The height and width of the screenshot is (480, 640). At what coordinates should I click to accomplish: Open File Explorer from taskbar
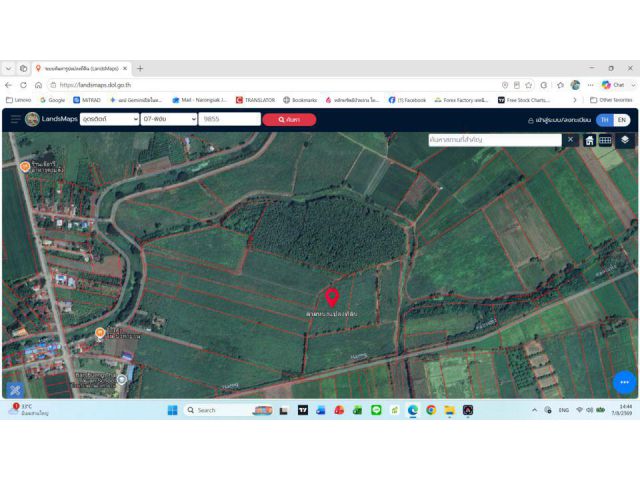coord(449,410)
